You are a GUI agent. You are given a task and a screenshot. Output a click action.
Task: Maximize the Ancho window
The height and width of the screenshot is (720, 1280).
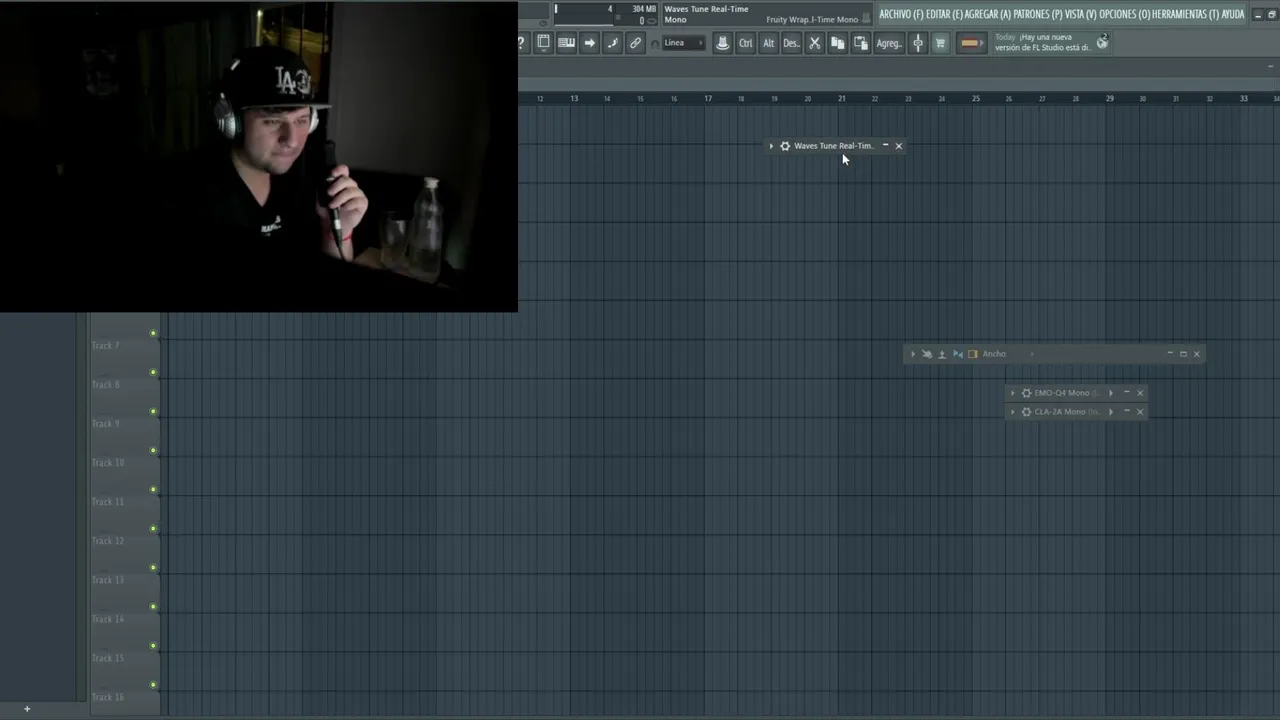[1183, 354]
